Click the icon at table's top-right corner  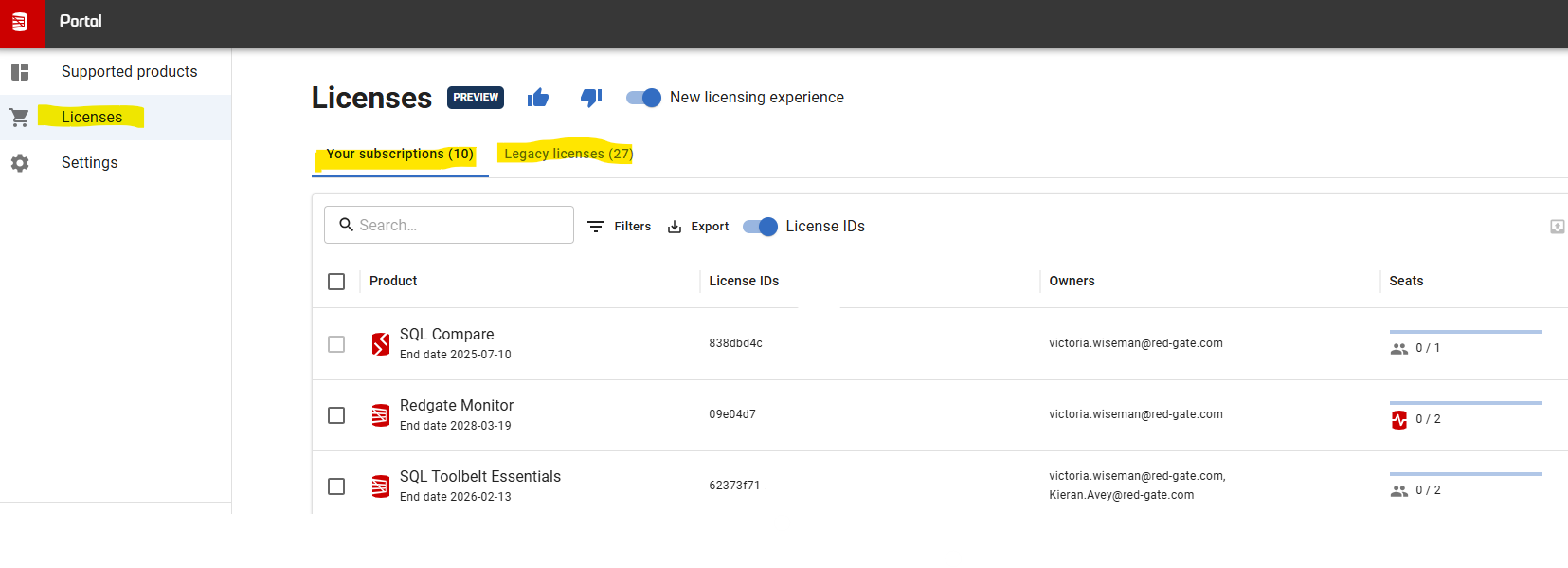[x=1558, y=227]
